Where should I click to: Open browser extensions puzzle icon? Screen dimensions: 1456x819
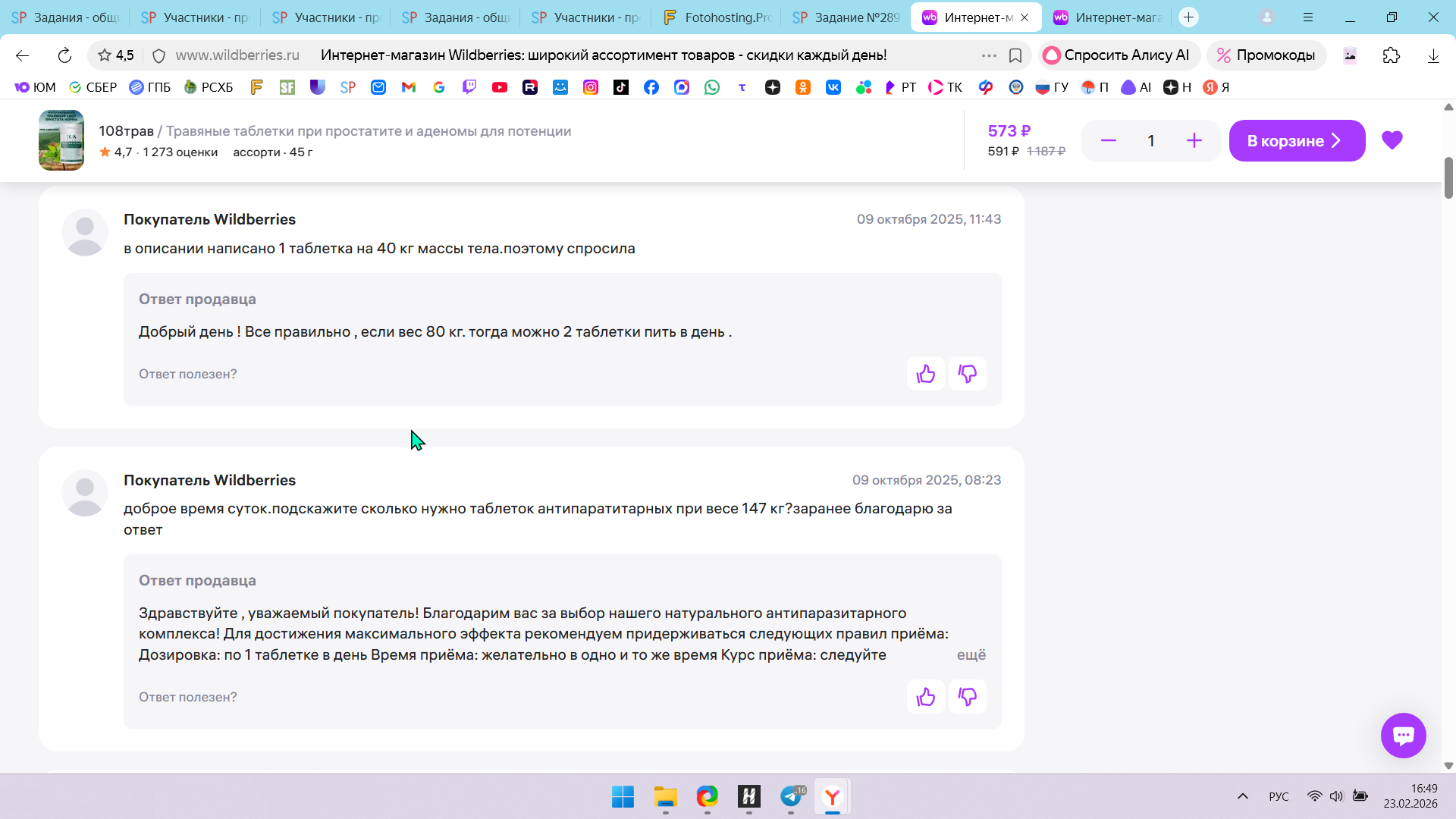pos(1391,55)
